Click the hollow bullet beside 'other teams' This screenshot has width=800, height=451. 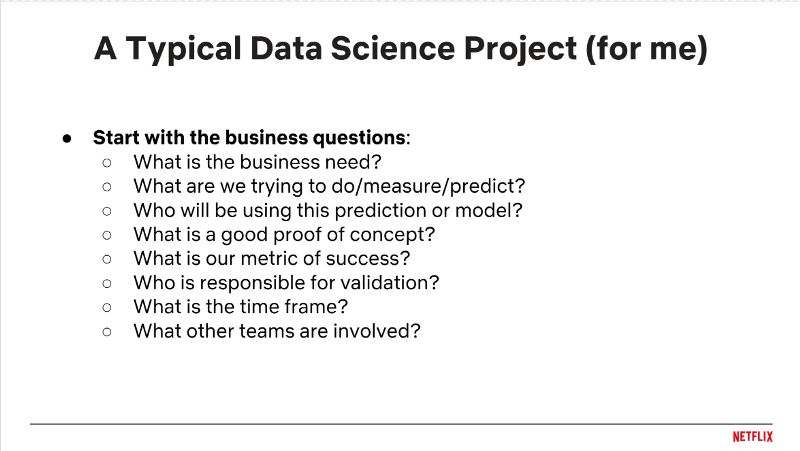107,330
